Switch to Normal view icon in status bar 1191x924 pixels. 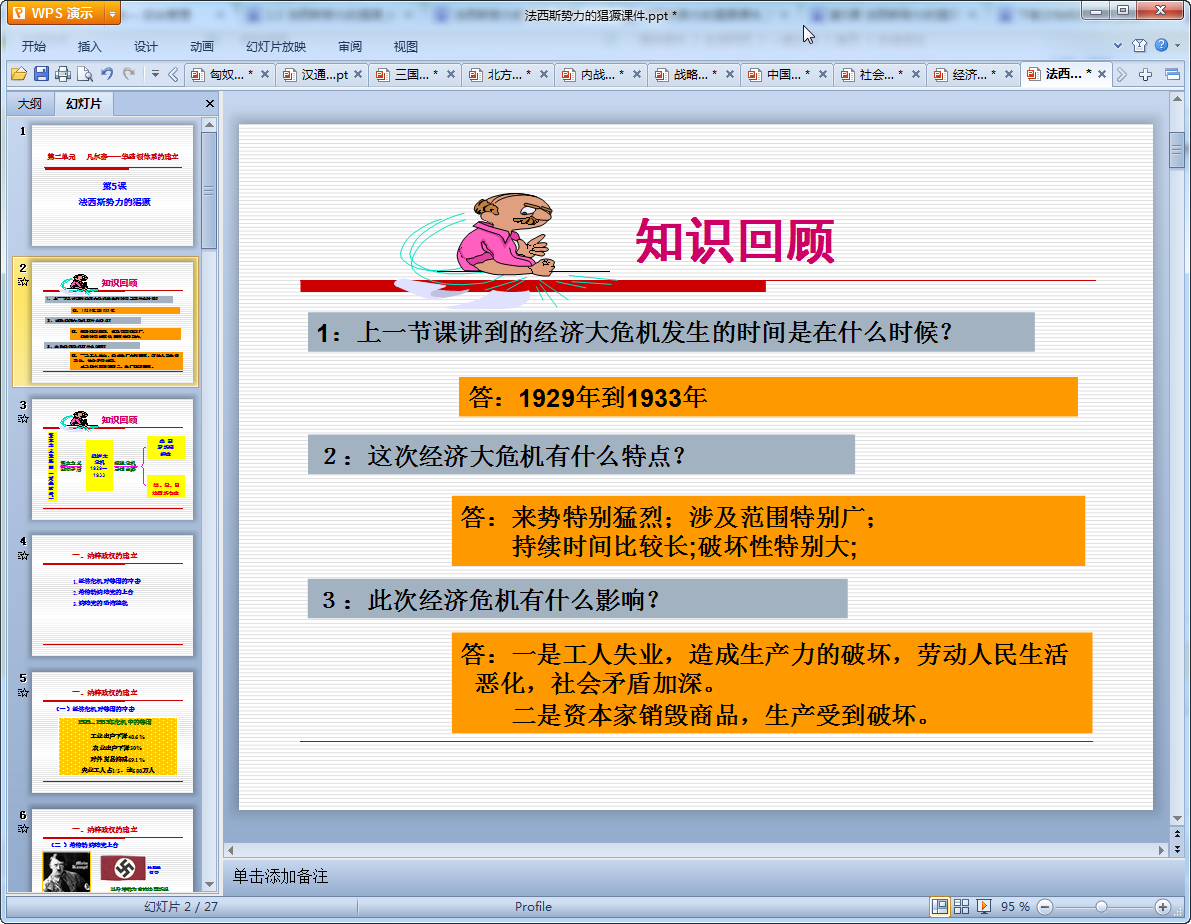[x=940, y=907]
